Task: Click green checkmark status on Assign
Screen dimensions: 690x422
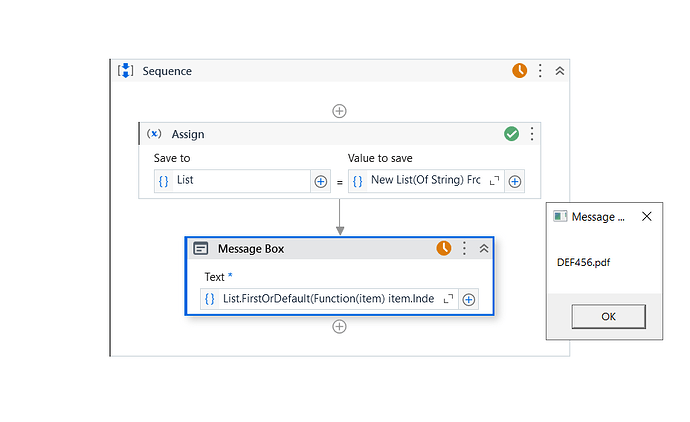Action: [511, 134]
